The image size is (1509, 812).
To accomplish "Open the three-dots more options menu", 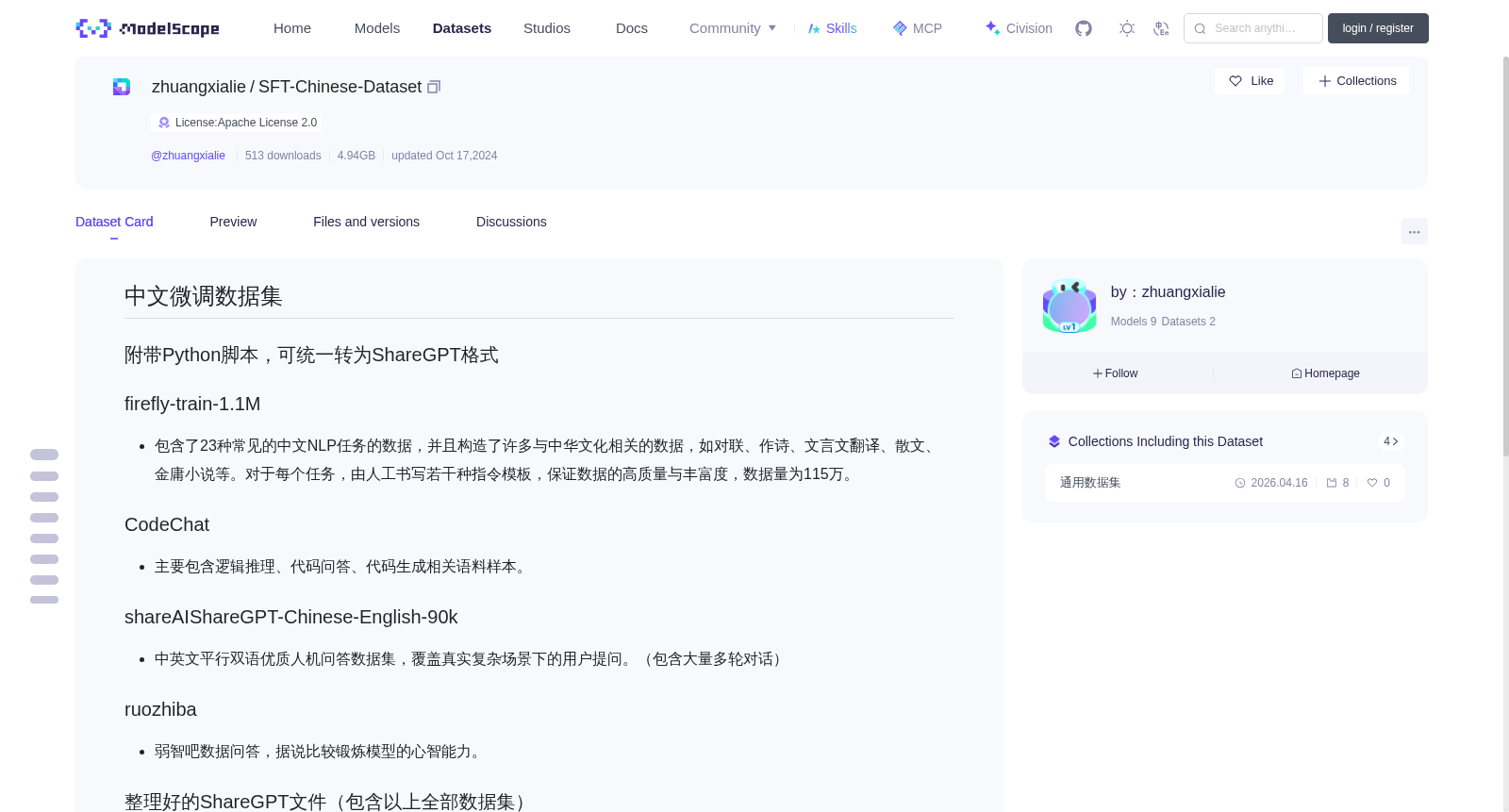I will (1414, 231).
